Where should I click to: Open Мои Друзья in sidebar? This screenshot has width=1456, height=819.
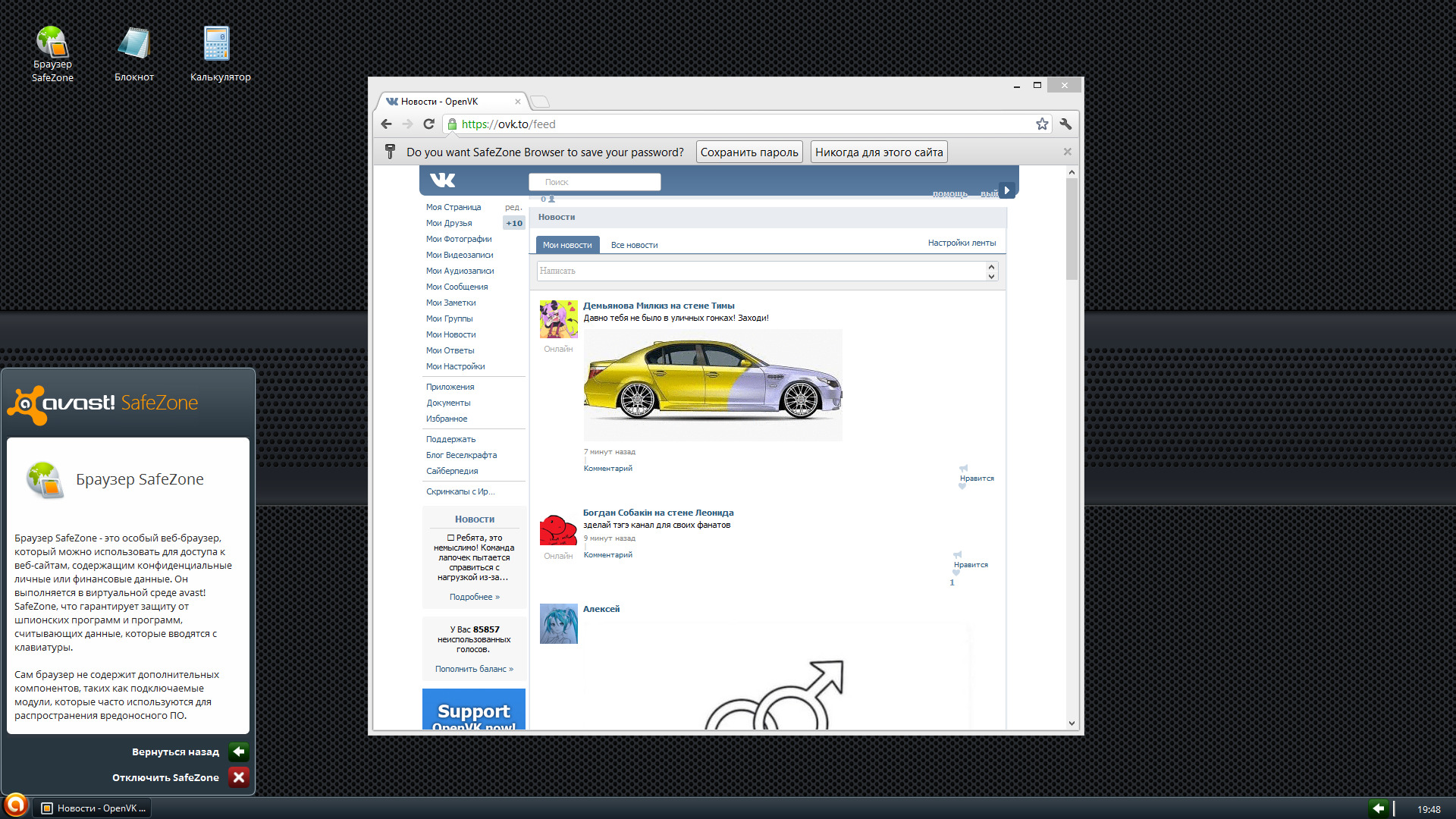tap(449, 223)
